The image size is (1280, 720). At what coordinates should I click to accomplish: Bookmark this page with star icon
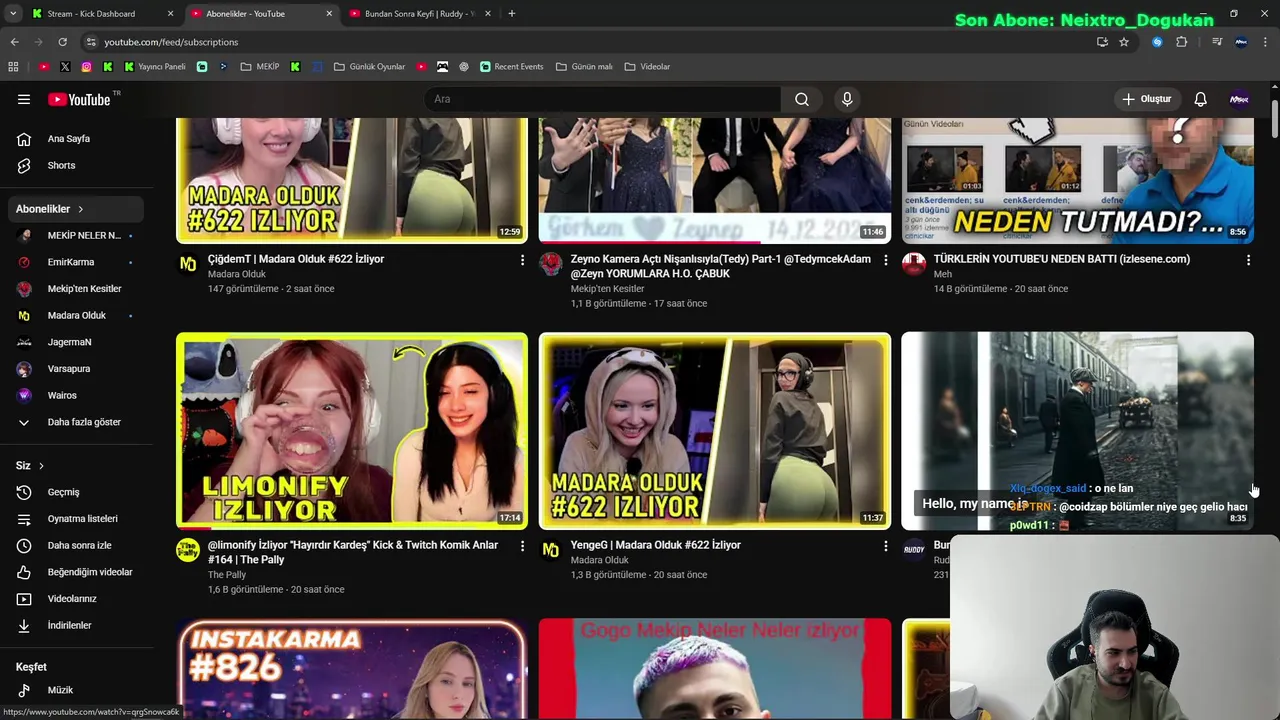click(x=1124, y=42)
